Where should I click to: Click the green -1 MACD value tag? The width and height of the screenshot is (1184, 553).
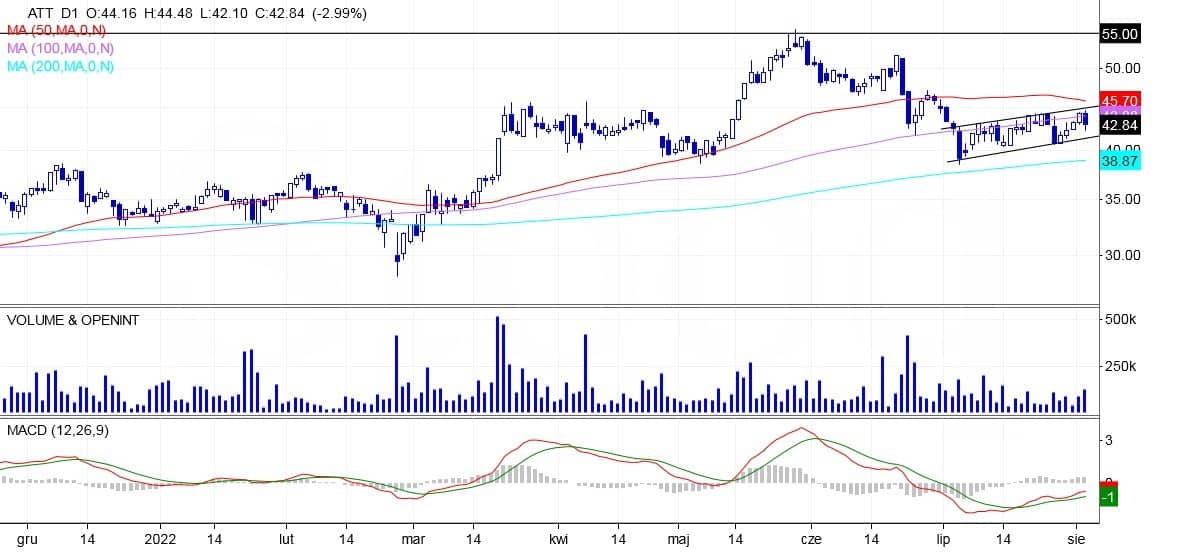point(1107,497)
